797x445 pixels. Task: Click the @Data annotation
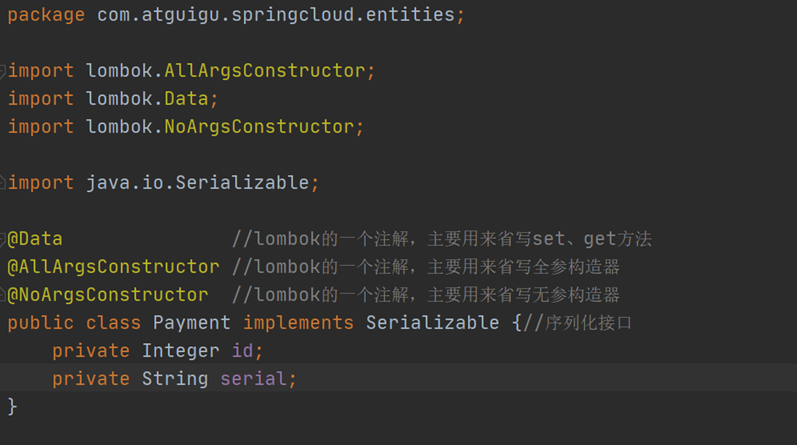point(35,239)
